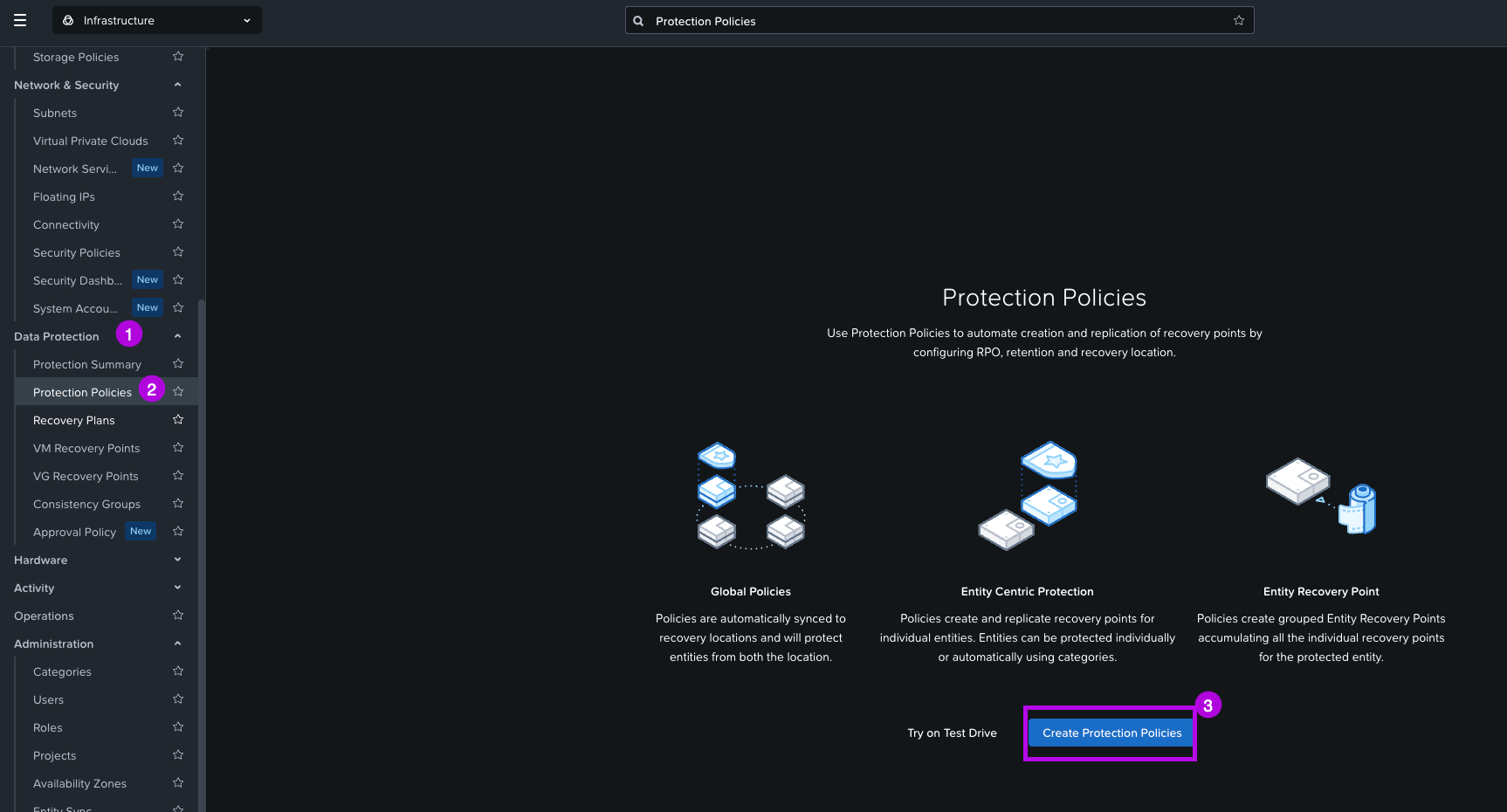The image size is (1507, 812).
Task: Open the hamburger main menu
Action: coord(20,20)
